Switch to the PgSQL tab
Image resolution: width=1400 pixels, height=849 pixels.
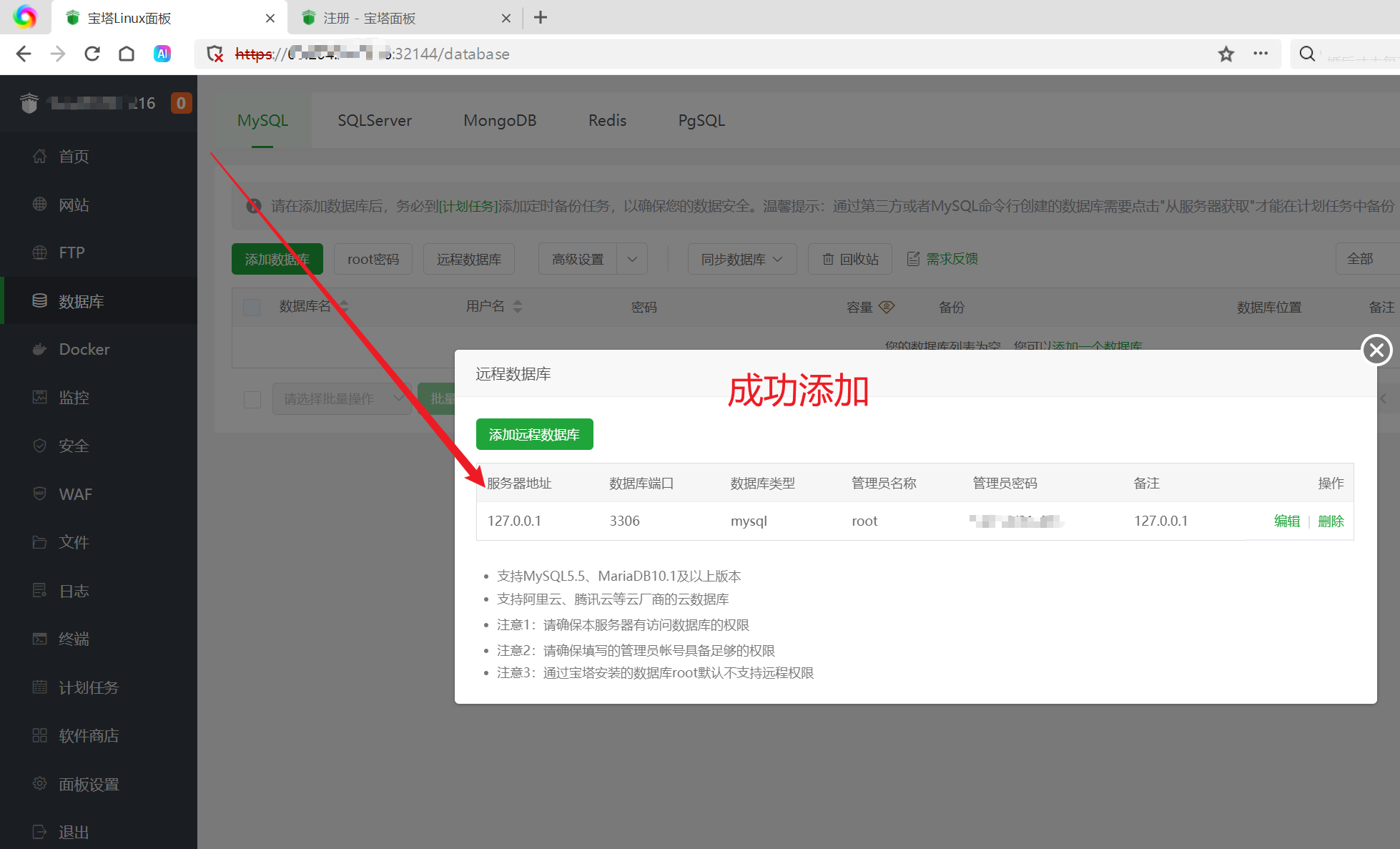coord(701,120)
